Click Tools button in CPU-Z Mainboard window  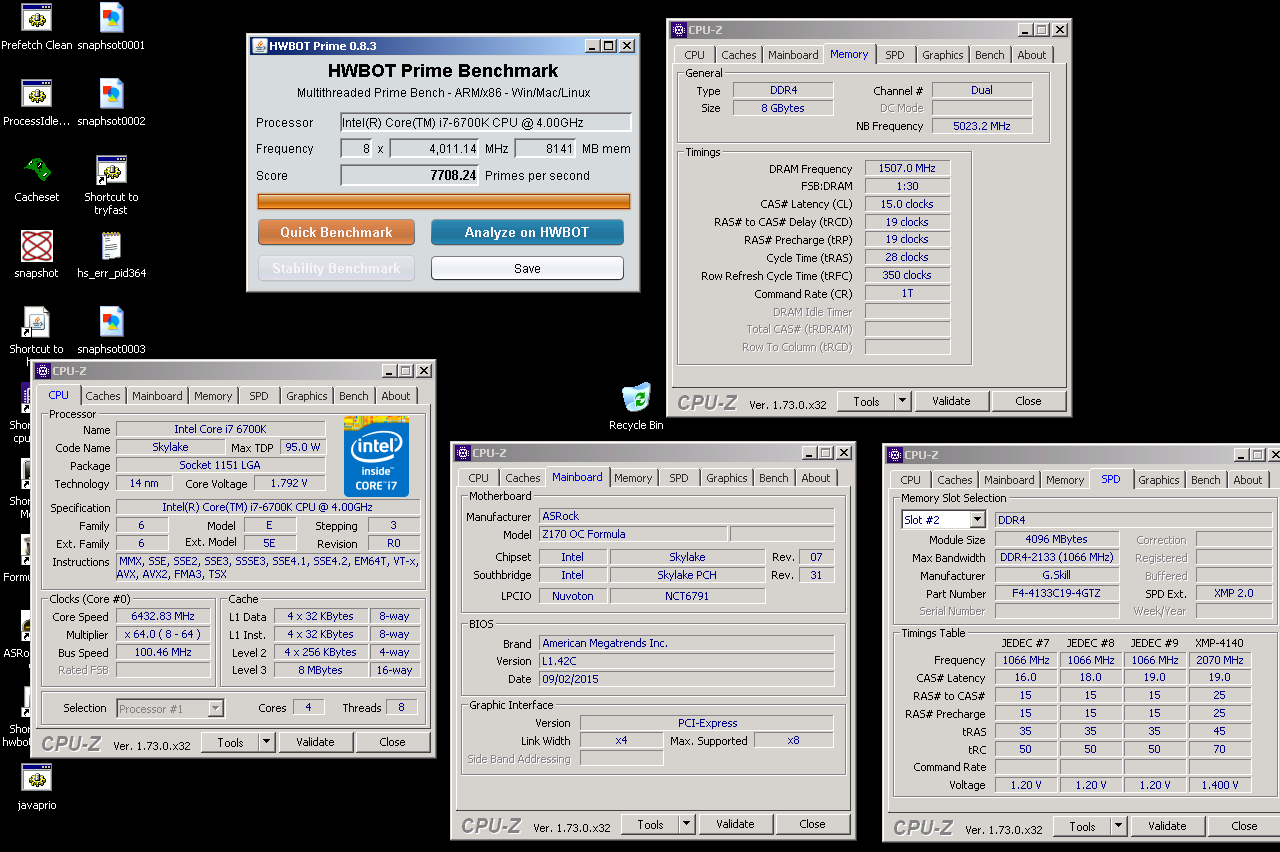click(650, 824)
